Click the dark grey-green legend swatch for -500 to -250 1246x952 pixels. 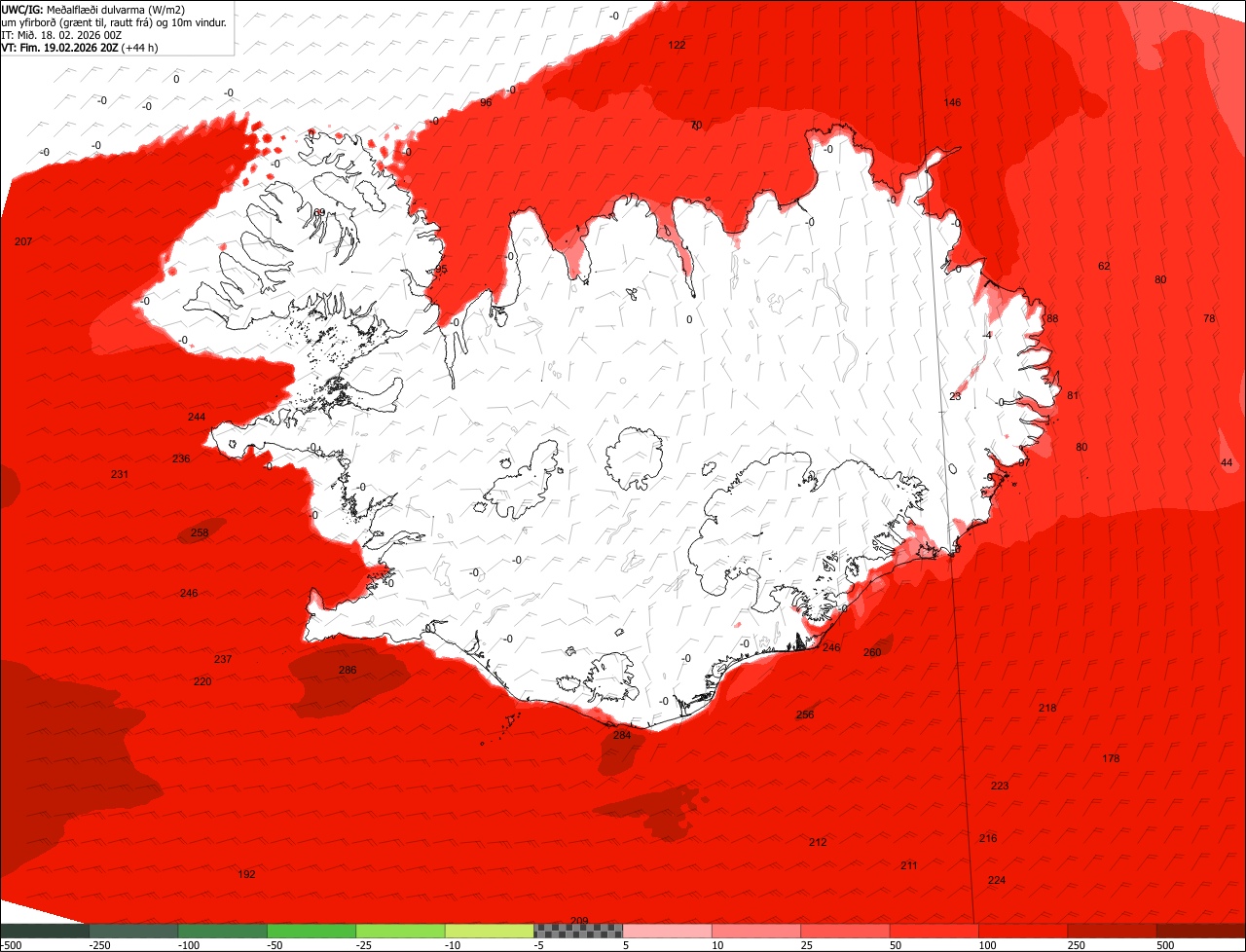(44, 931)
